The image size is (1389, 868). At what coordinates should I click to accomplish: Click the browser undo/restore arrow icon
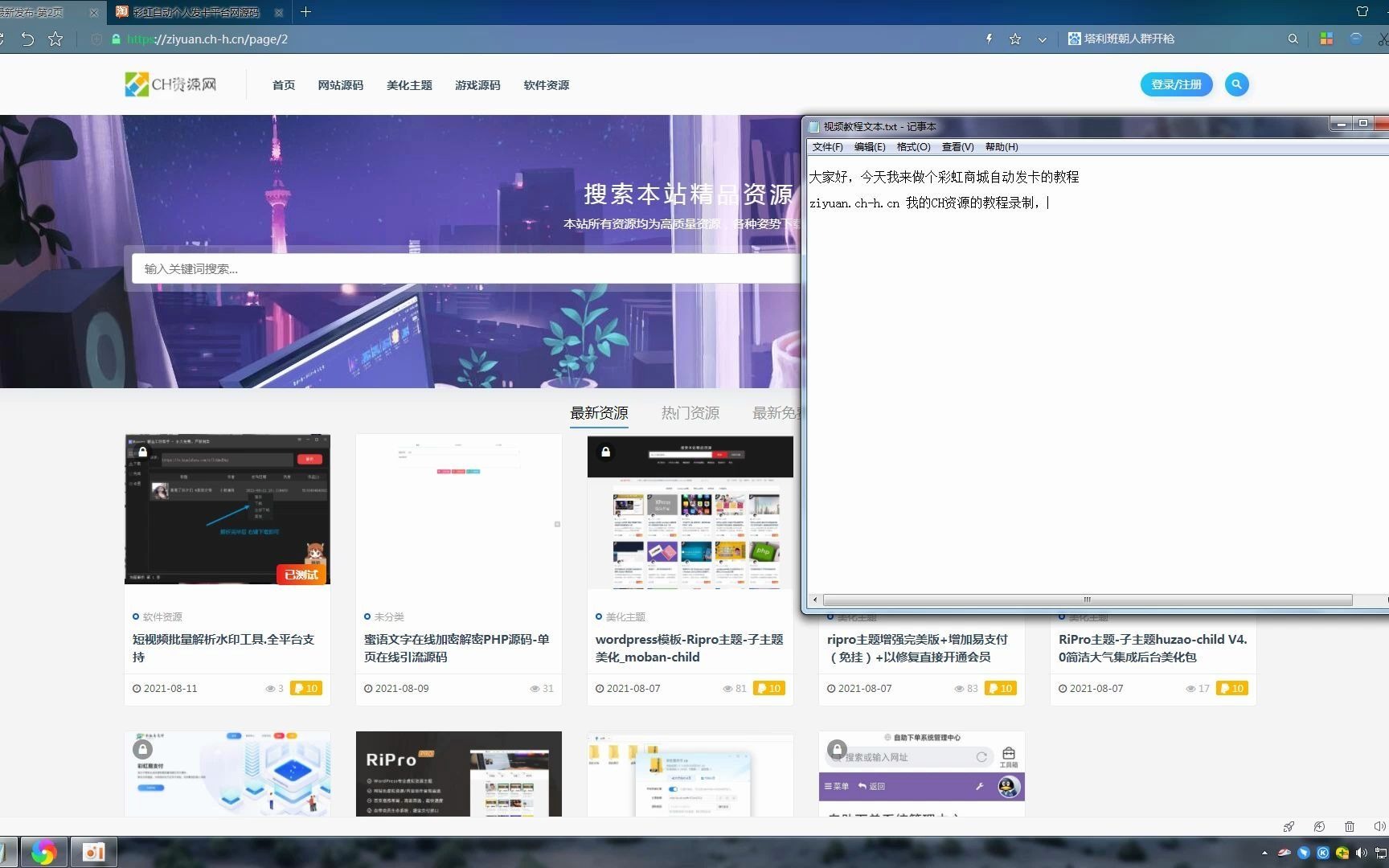(27, 39)
